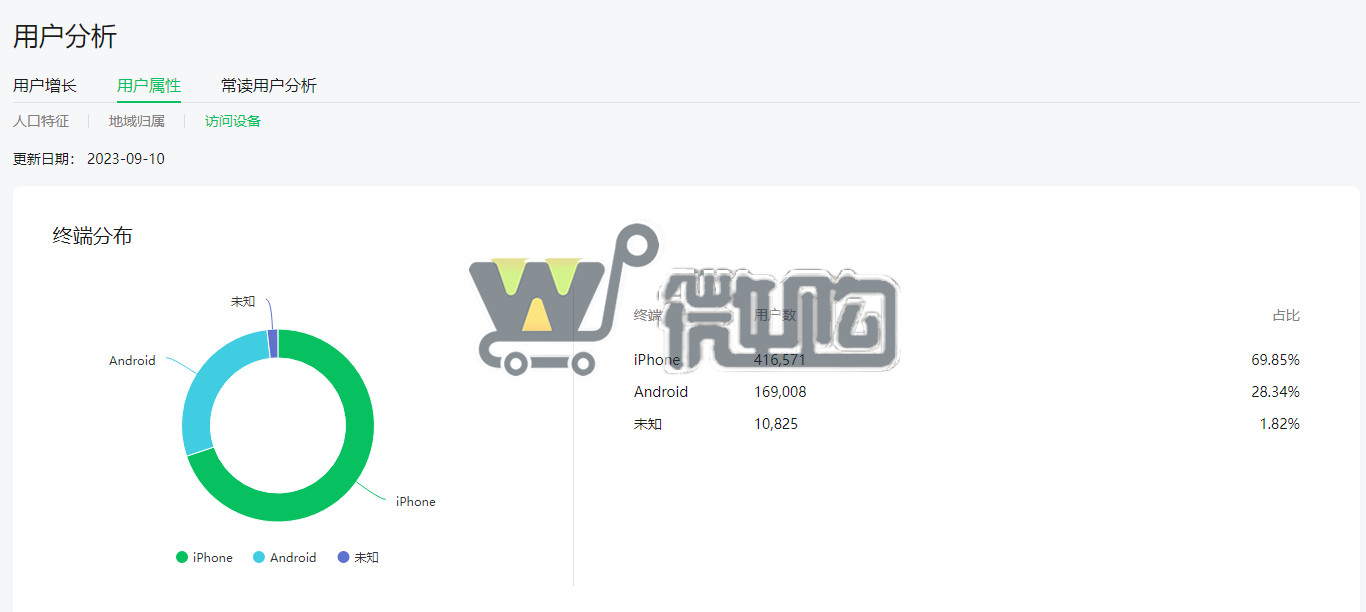Select the 未知 row in the table
This screenshot has width=1366, height=612.
[967, 424]
